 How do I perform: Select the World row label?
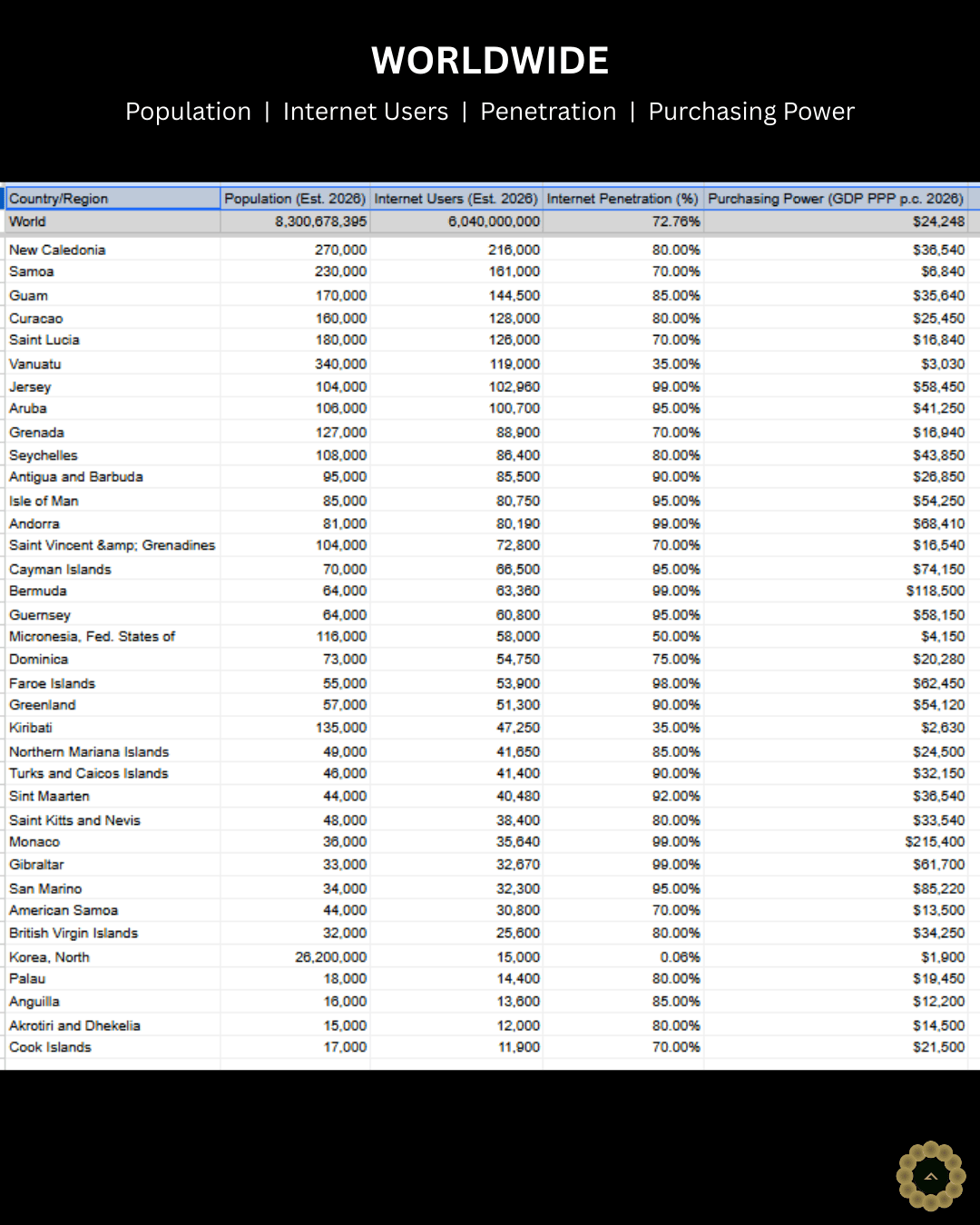click(x=28, y=221)
